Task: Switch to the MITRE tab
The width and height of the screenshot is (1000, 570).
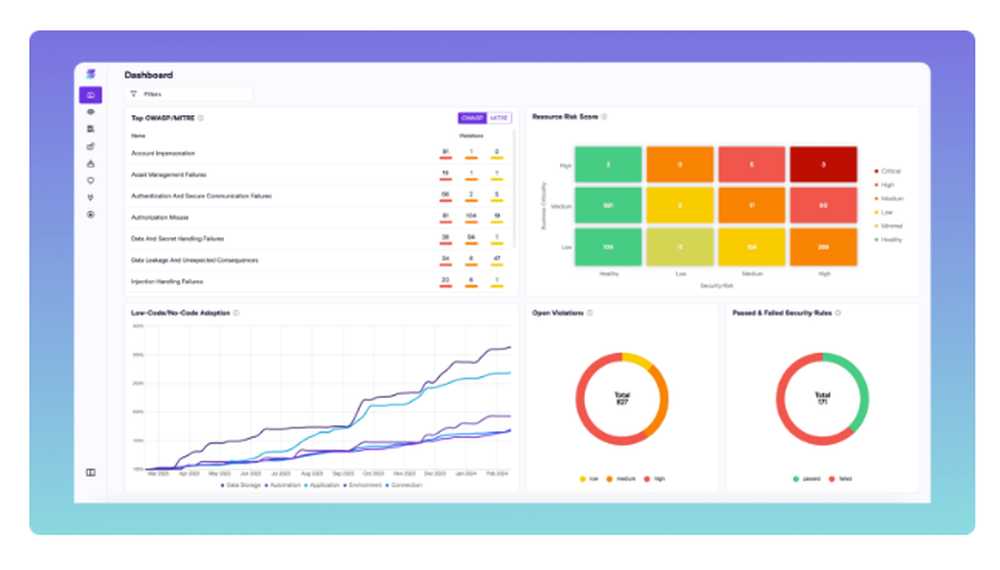Action: click(499, 118)
